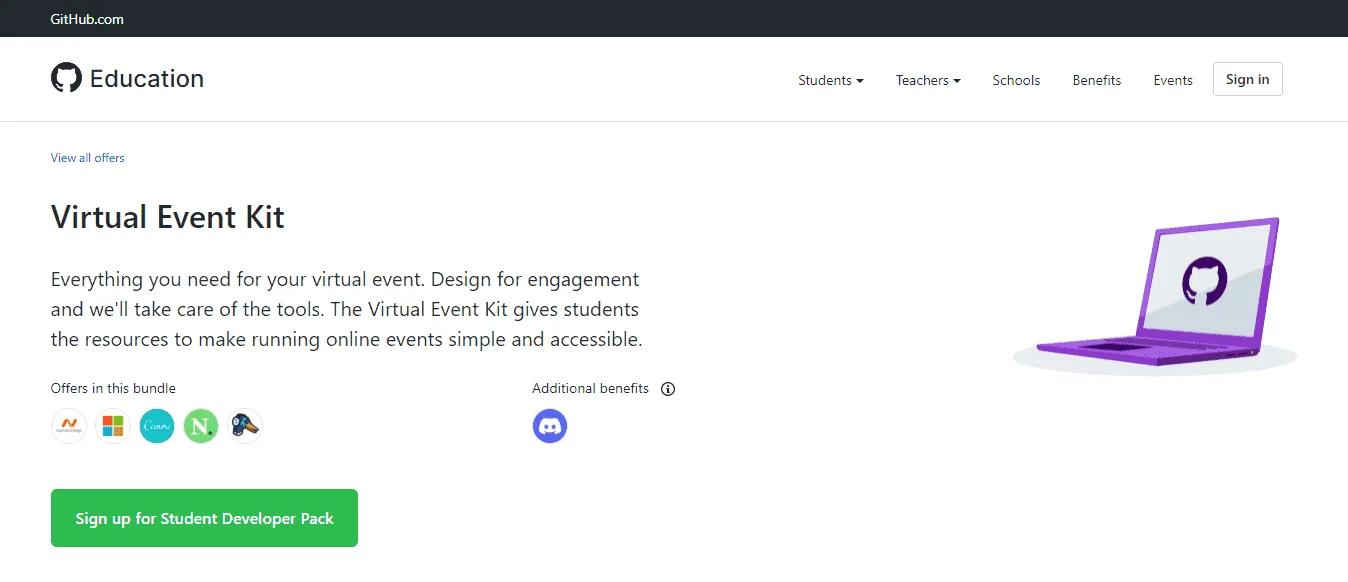1348x582 pixels.
Task: Click Sign up for Student Developer Pack
Action: click(x=204, y=518)
